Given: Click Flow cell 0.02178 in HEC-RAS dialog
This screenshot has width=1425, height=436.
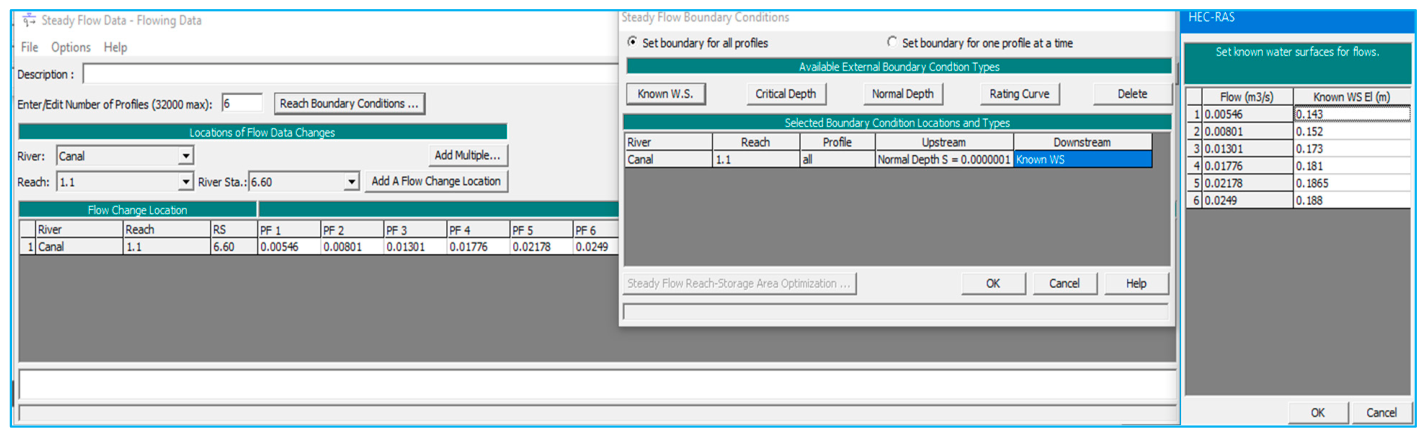Looking at the screenshot, I should pos(1247,183).
